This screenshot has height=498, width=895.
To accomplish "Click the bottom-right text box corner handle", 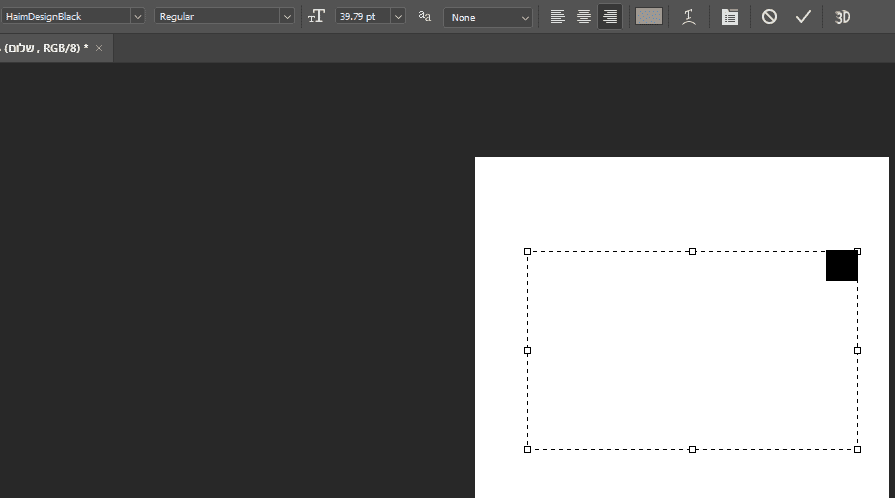I will (857, 449).
